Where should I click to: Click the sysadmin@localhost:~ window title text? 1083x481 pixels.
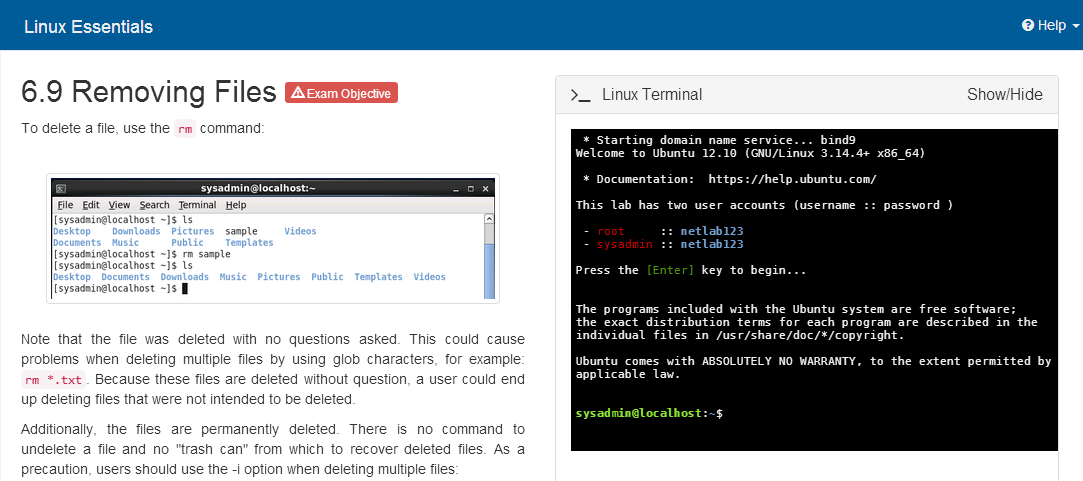(258, 188)
